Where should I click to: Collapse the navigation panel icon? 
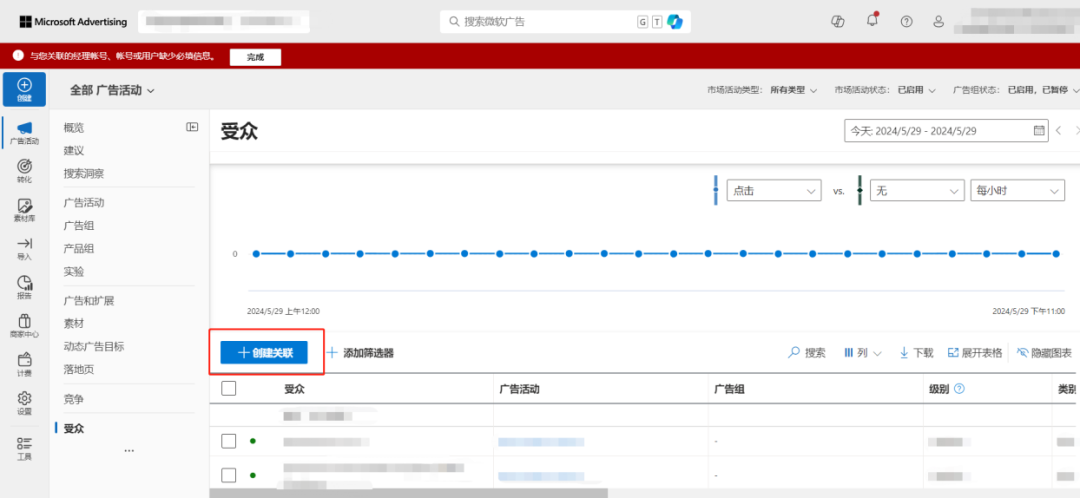[x=192, y=127]
